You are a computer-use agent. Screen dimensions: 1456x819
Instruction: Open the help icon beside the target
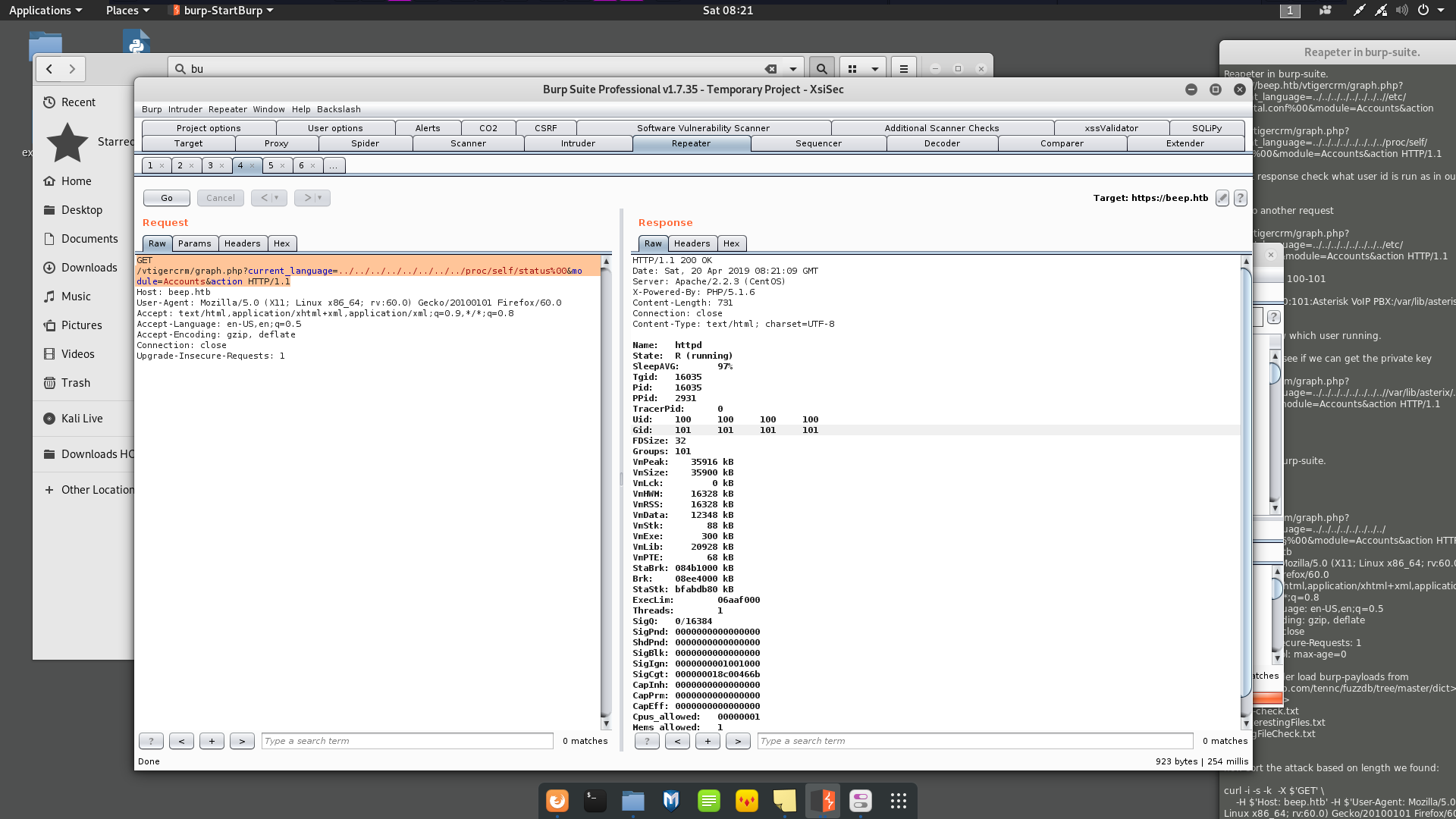click(x=1240, y=198)
